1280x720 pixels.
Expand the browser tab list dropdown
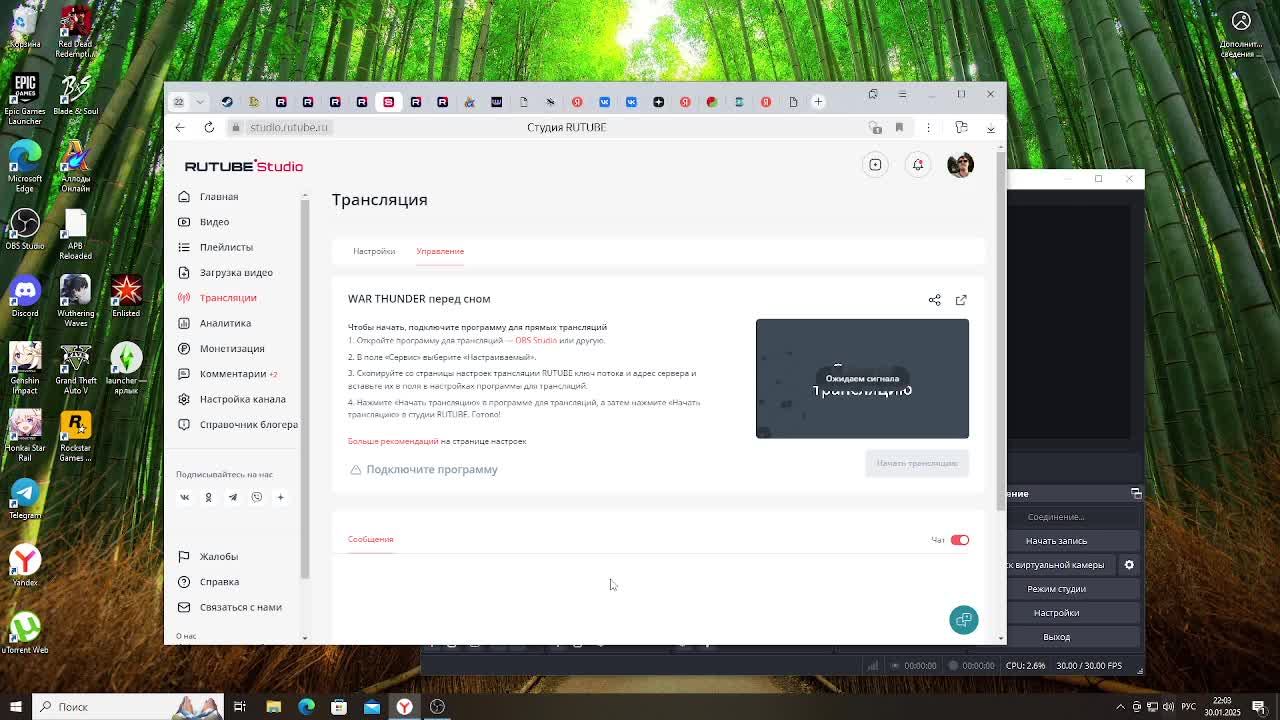coord(200,102)
